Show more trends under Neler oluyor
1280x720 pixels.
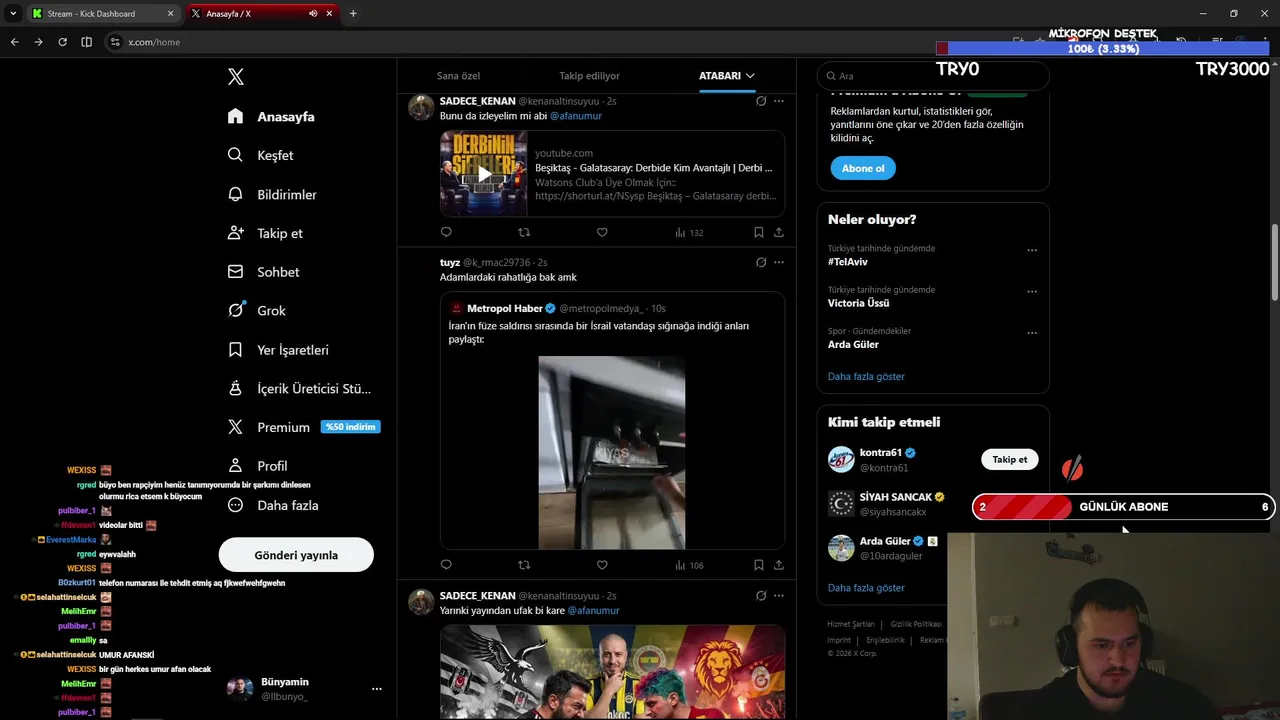point(866,376)
